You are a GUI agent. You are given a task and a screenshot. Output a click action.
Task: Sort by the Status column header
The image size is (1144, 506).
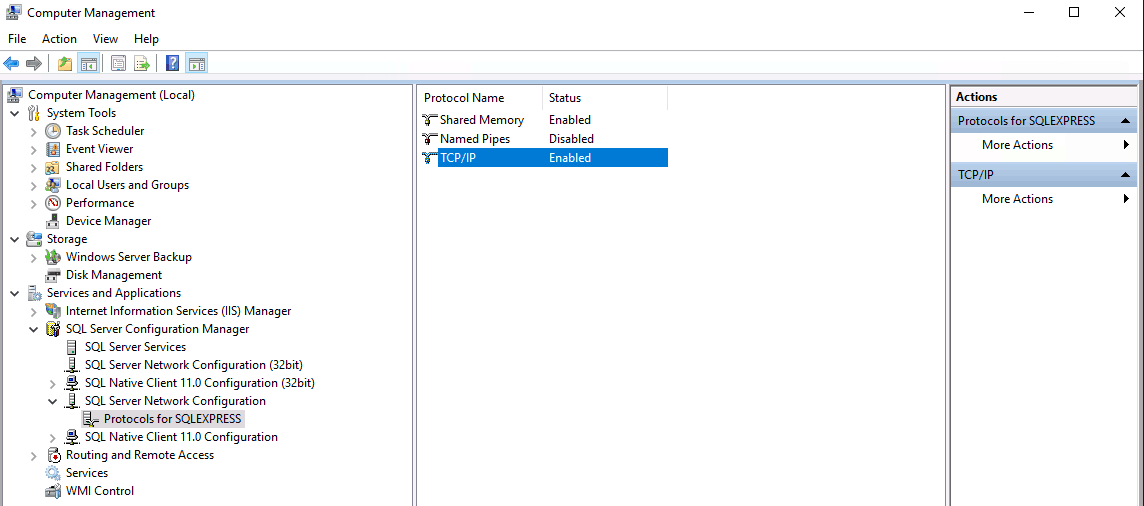(605, 98)
